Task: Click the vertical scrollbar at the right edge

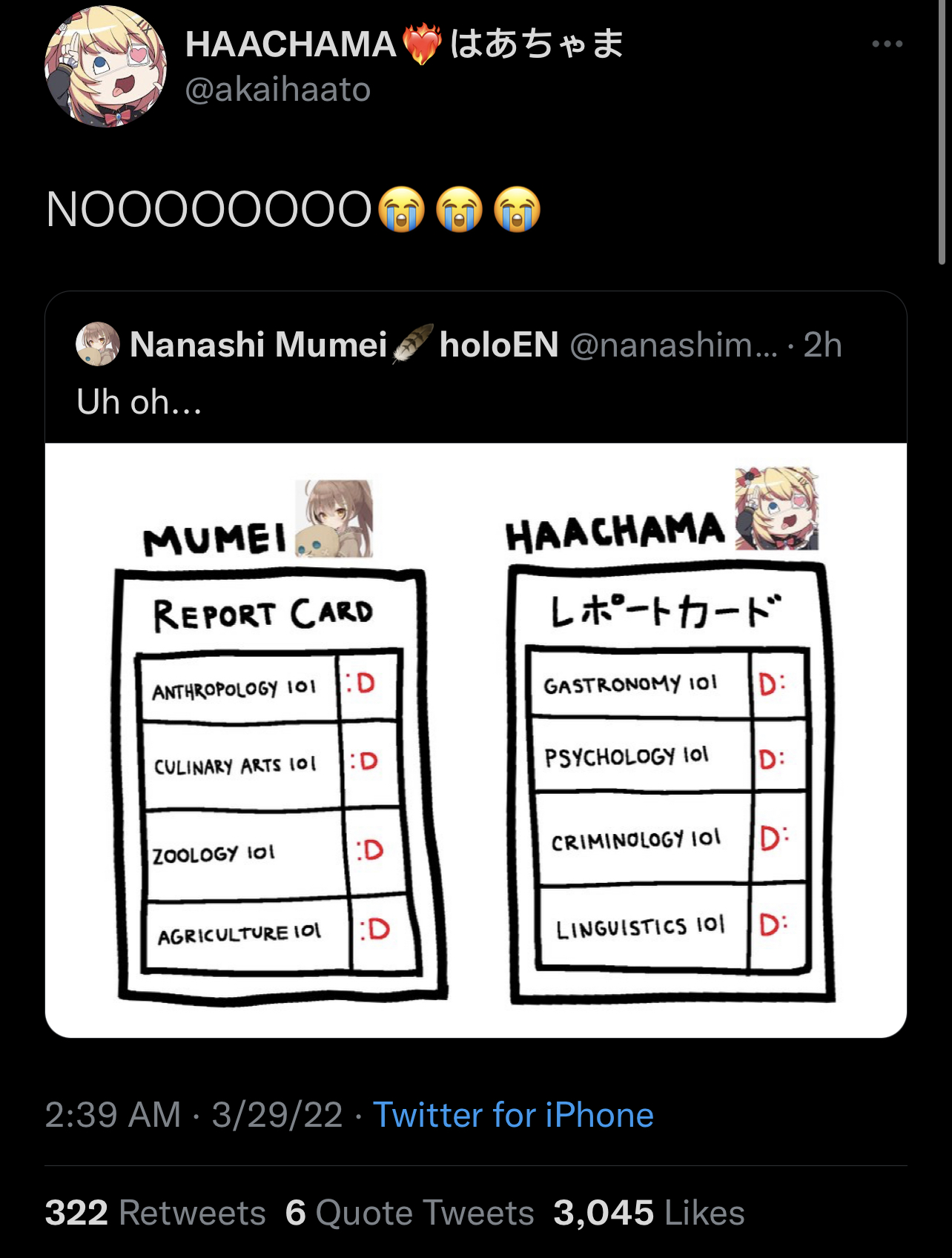Action: click(x=942, y=132)
